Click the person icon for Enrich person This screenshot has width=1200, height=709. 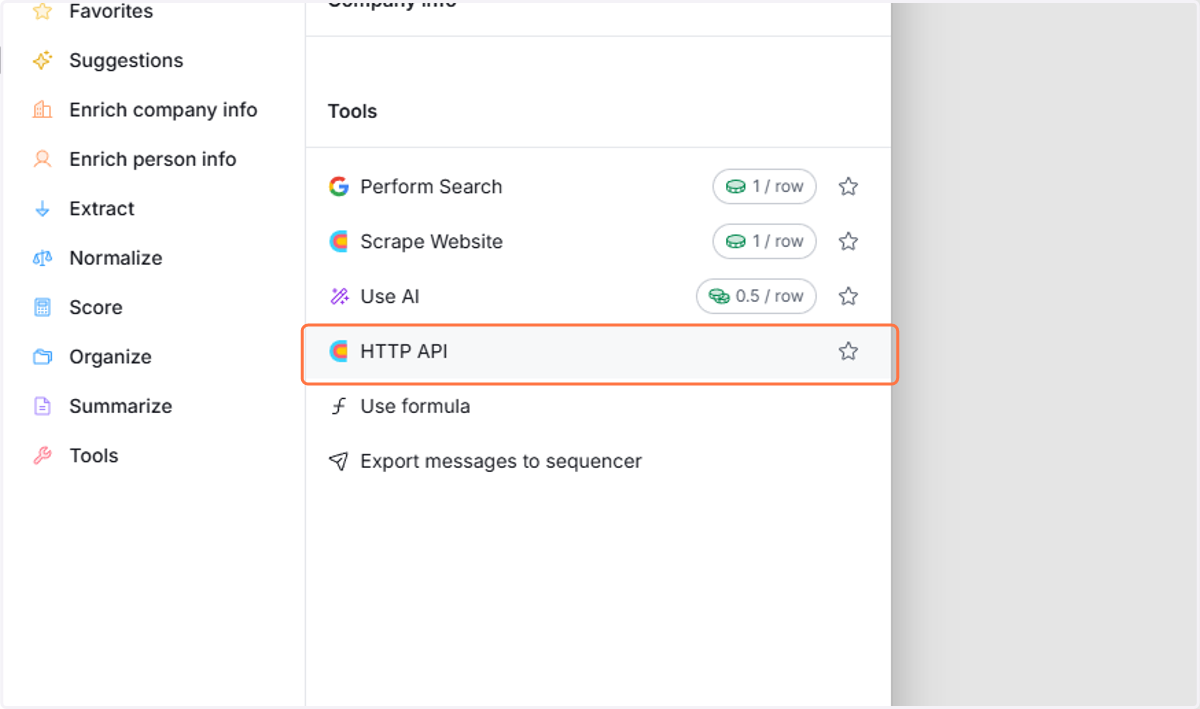(42, 159)
